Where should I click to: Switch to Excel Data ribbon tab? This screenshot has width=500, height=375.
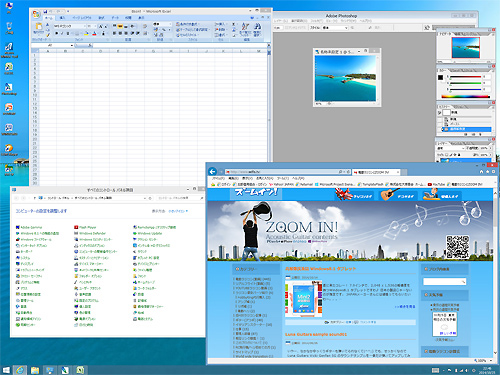115,18
